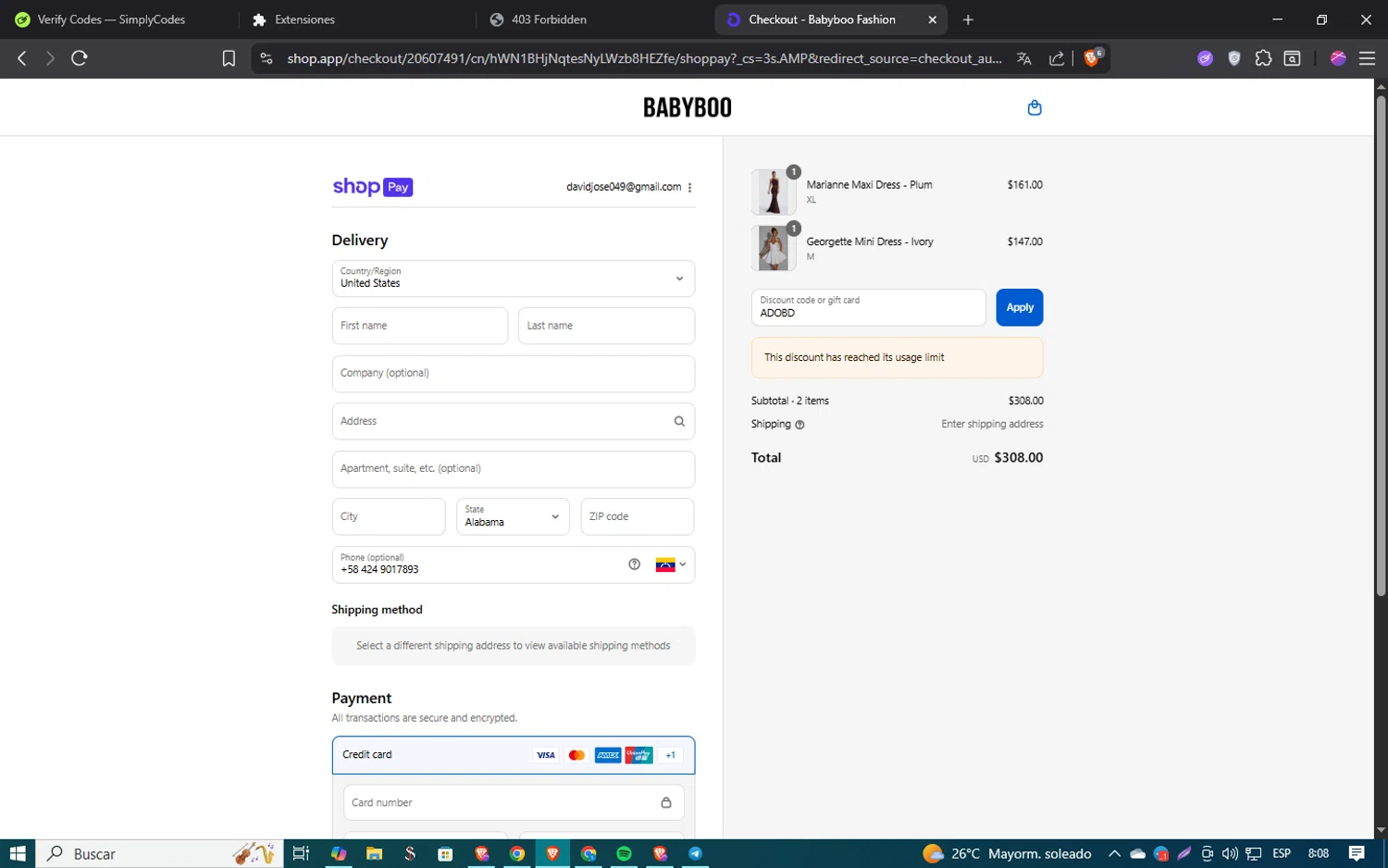This screenshot has width=1388, height=868.
Task: Click the UnionPay card logo
Action: pyautogui.click(x=638, y=755)
